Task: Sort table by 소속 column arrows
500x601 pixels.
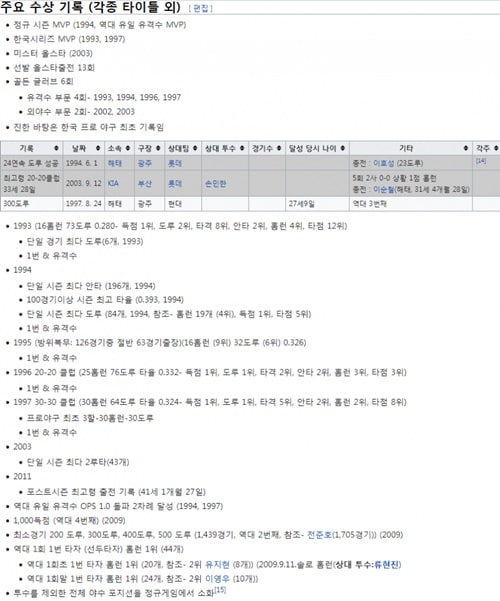Action: (128, 148)
